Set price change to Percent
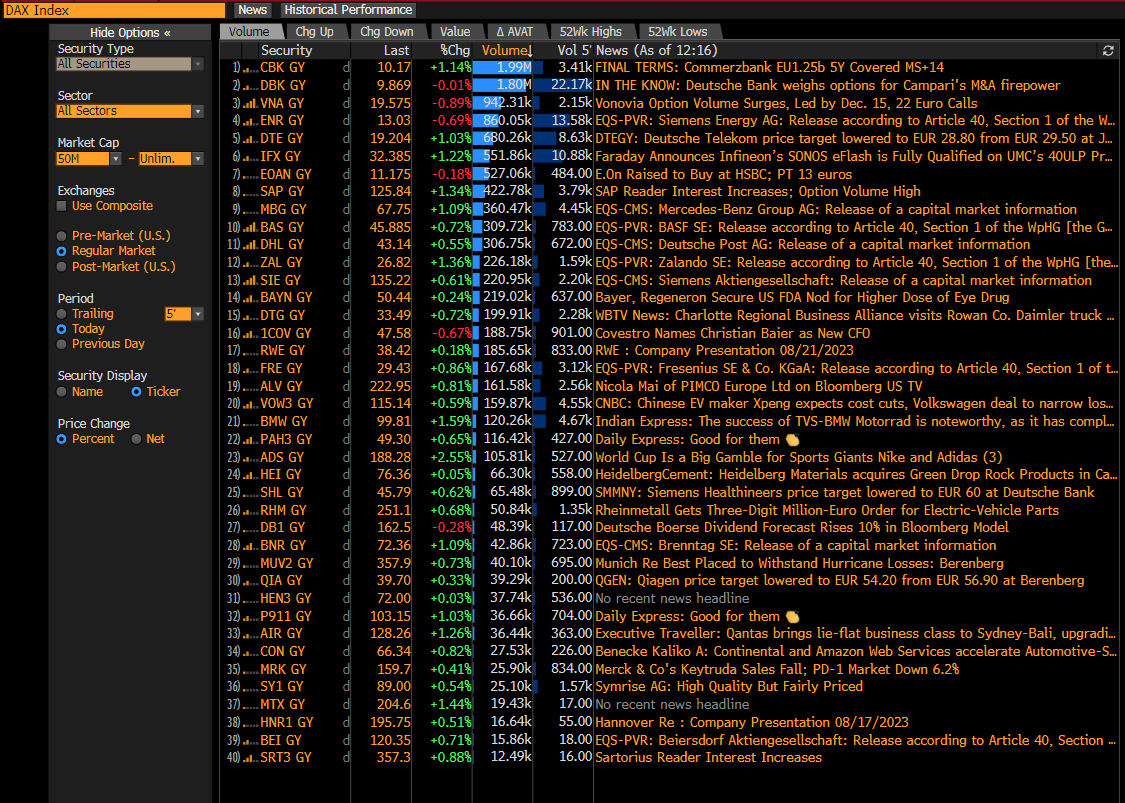Screen dimensions: 1125x803 tap(62, 439)
